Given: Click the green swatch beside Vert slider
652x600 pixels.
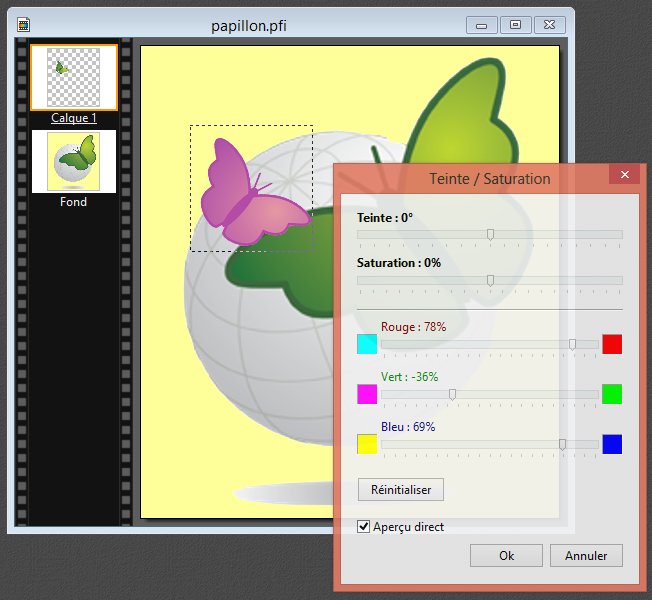Looking at the screenshot, I should pyautogui.click(x=612, y=394).
